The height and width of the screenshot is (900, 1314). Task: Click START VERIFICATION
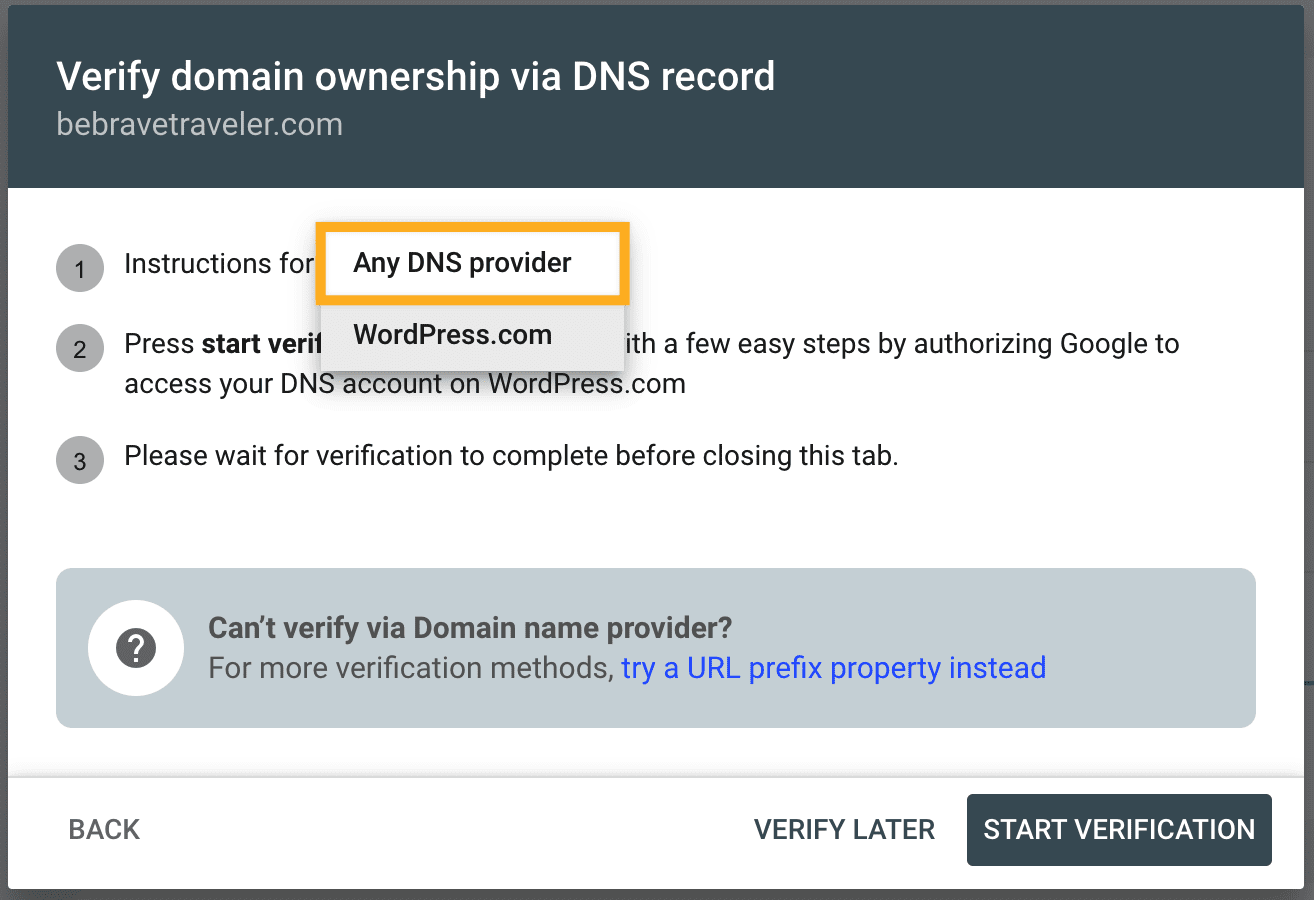click(x=1119, y=829)
